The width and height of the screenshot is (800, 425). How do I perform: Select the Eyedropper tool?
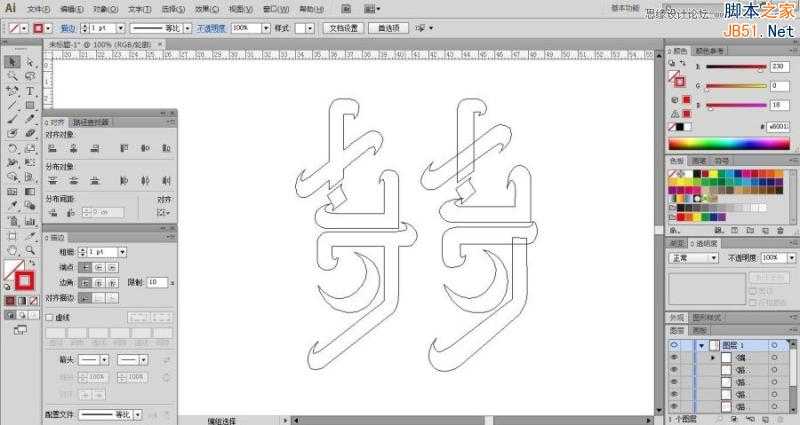click(12, 206)
